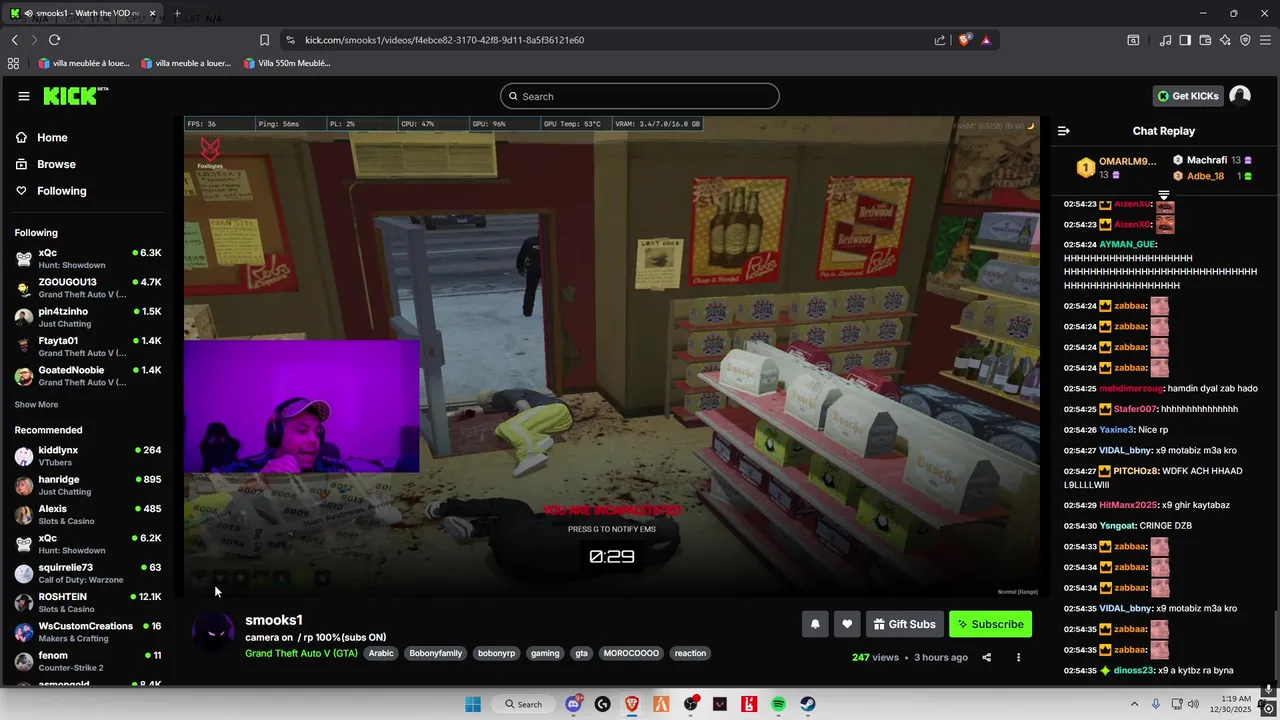Image resolution: width=1280 pixels, height=720 pixels.
Task: Open the 'Villa 550m Meublé' bookmark
Action: tap(286, 63)
